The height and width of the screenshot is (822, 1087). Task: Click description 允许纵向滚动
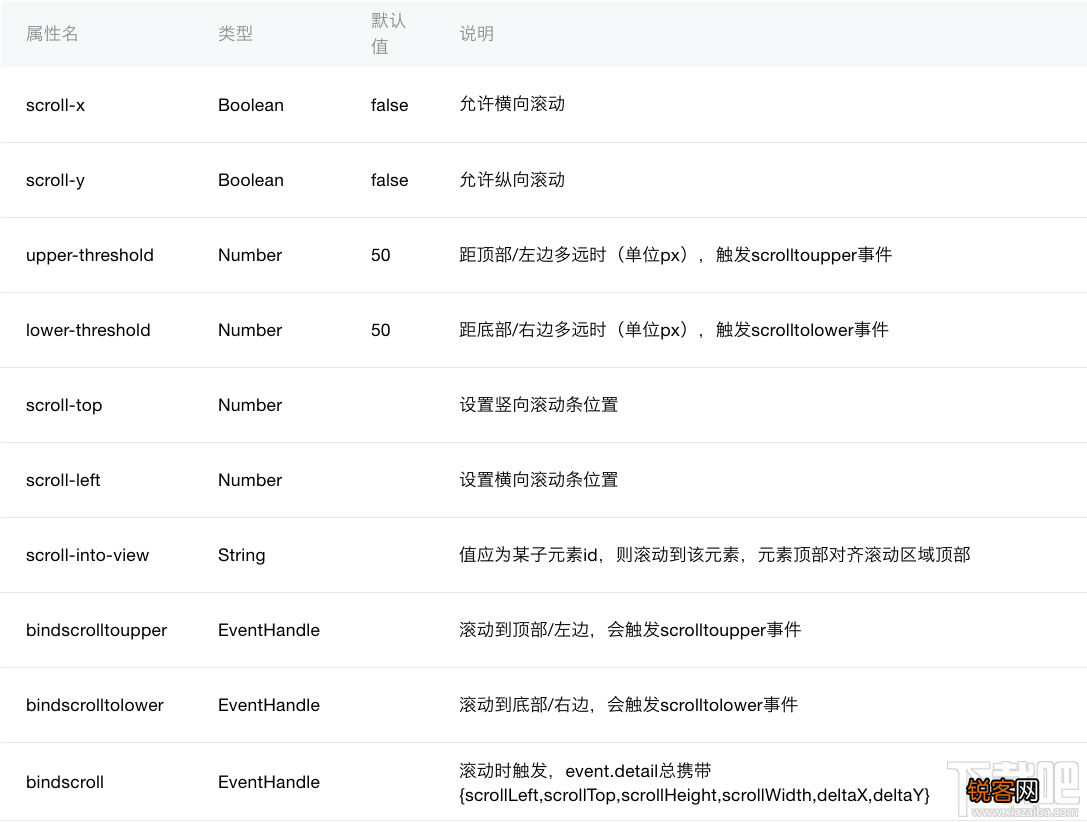(x=512, y=180)
